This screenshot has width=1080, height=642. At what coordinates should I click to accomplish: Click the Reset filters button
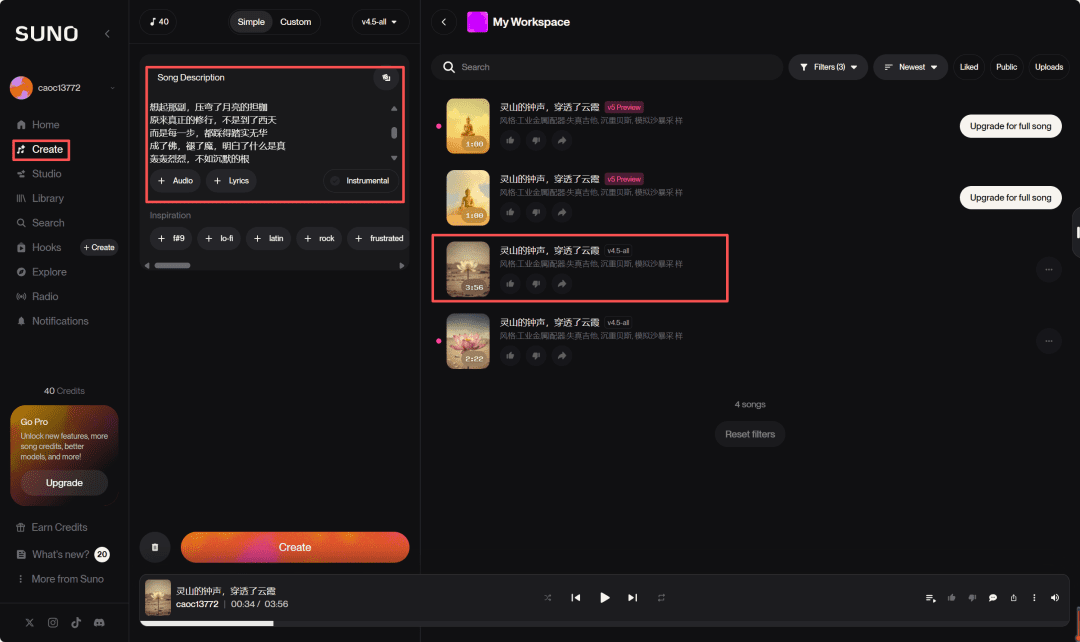pyautogui.click(x=750, y=434)
